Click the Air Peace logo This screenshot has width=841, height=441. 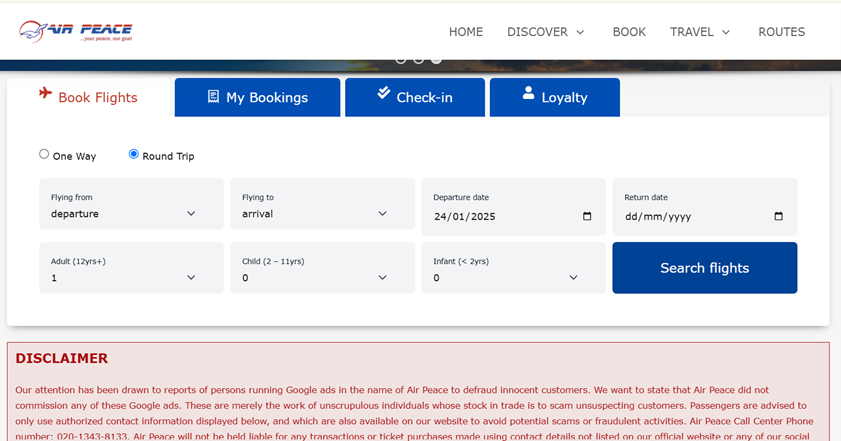[x=75, y=31]
